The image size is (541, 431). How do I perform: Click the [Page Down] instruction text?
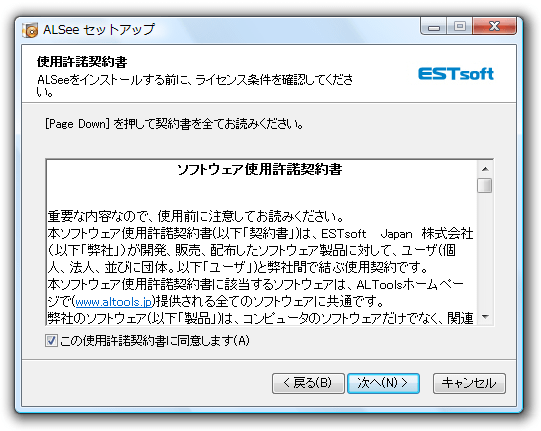point(174,124)
